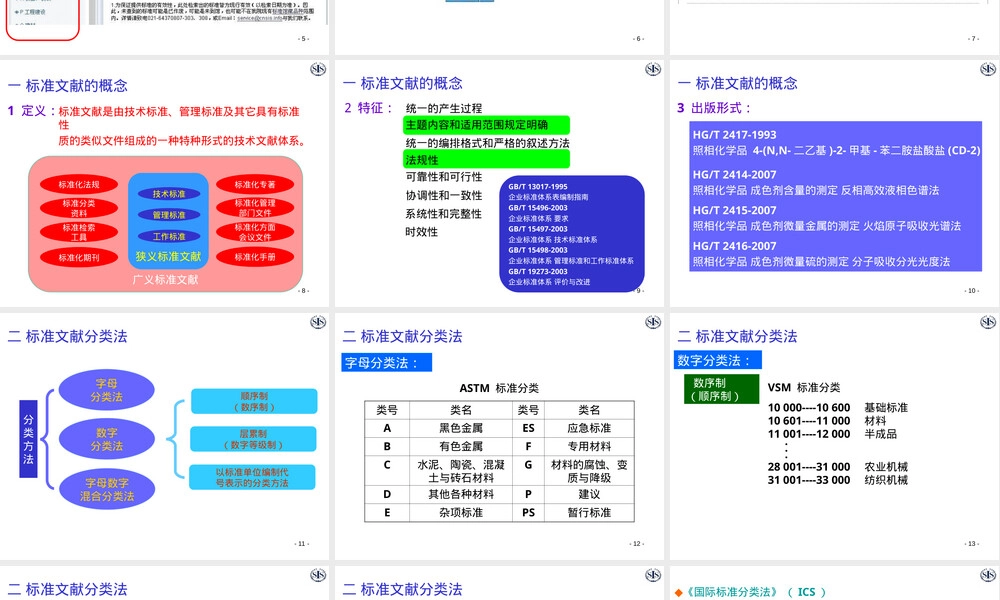This screenshot has height=600, width=1000.
Task: Click the green highlighted 主题内容和适用范围规定明确
Action: coord(486,125)
